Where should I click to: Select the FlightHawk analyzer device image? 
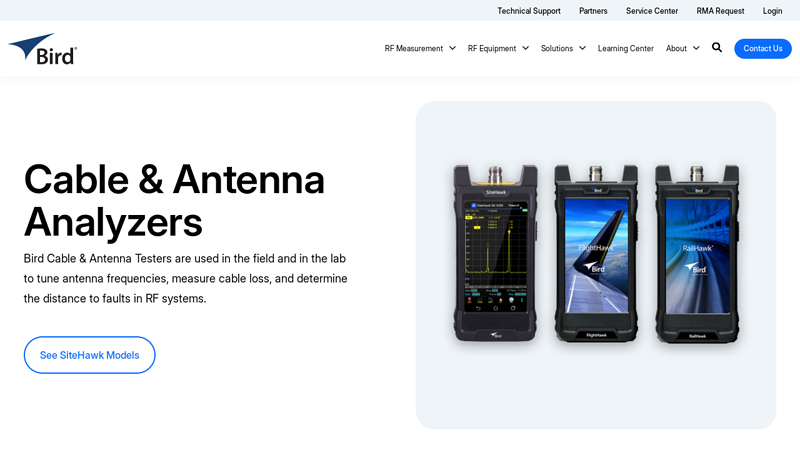click(x=596, y=253)
